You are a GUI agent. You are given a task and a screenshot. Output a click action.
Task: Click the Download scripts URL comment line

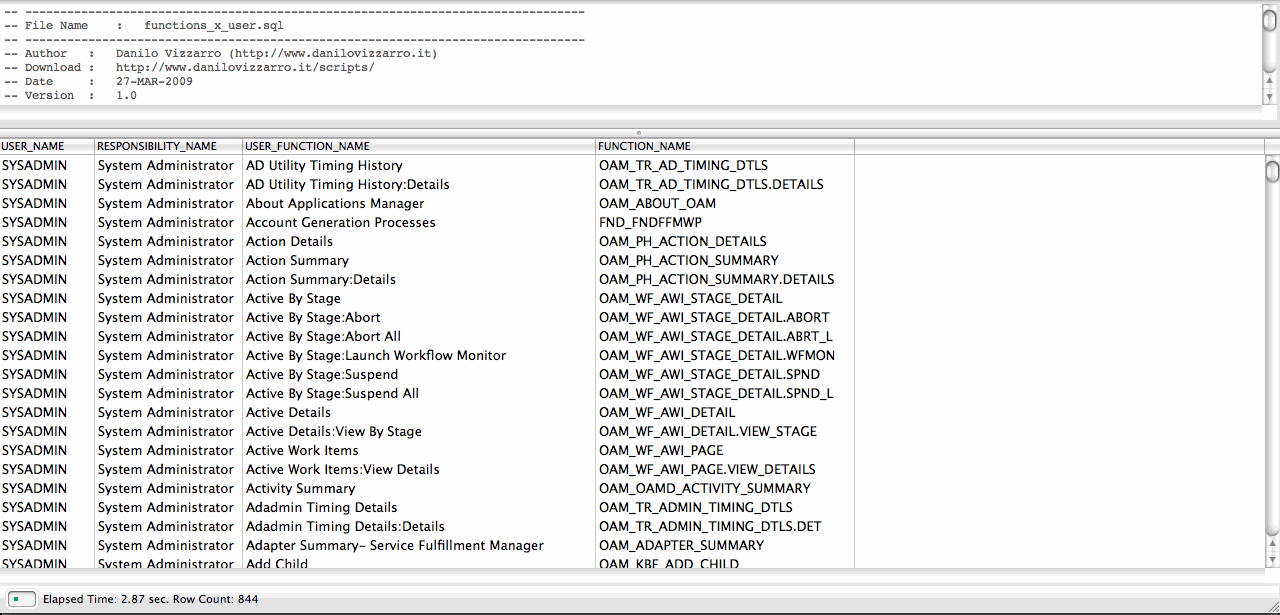pos(189,68)
